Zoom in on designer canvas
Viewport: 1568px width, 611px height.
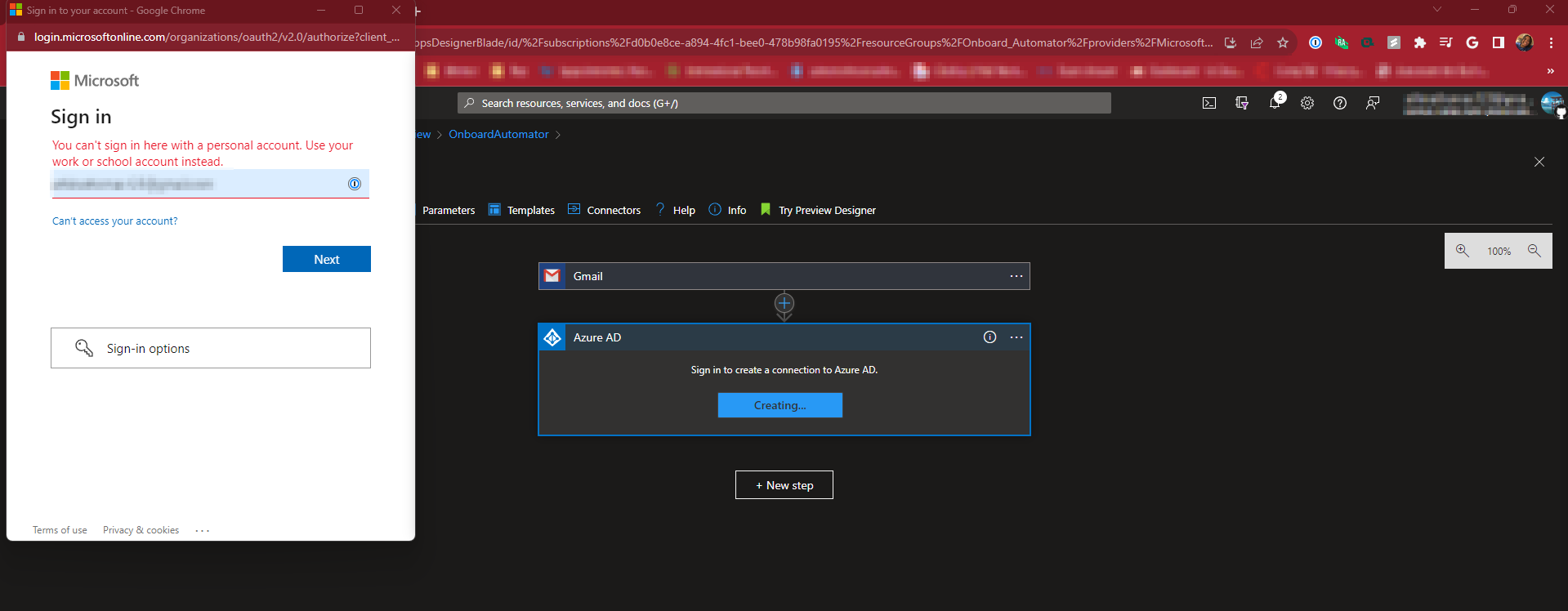pos(1463,251)
